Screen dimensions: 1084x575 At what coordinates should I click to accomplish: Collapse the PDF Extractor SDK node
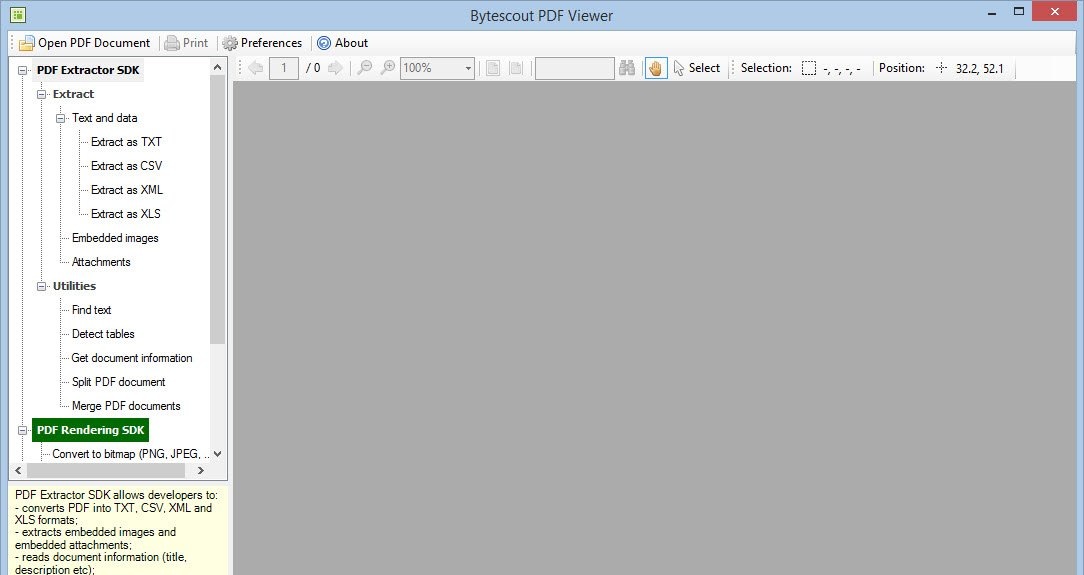tap(22, 70)
